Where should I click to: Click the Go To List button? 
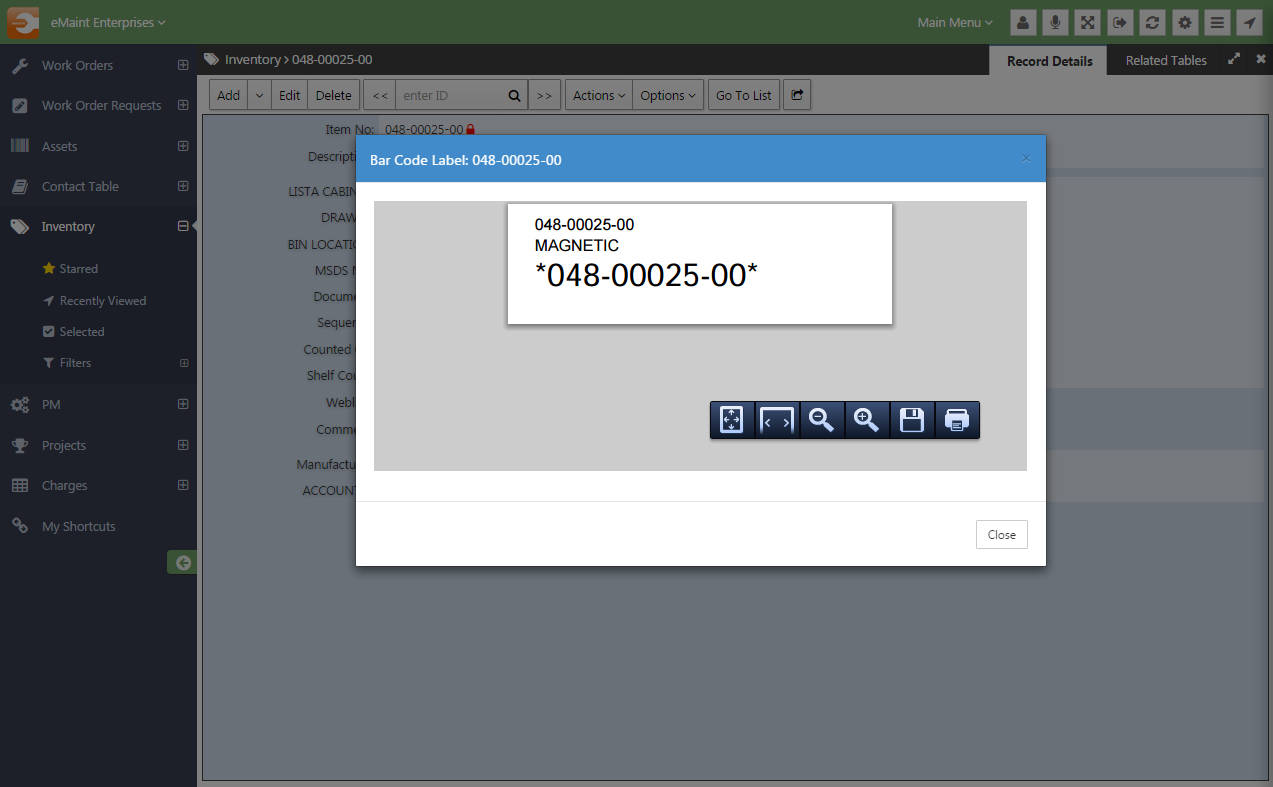743,95
